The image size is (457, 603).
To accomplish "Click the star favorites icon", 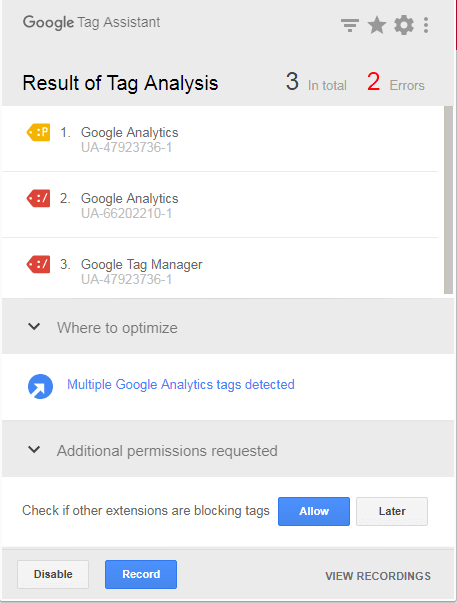I will click(377, 25).
